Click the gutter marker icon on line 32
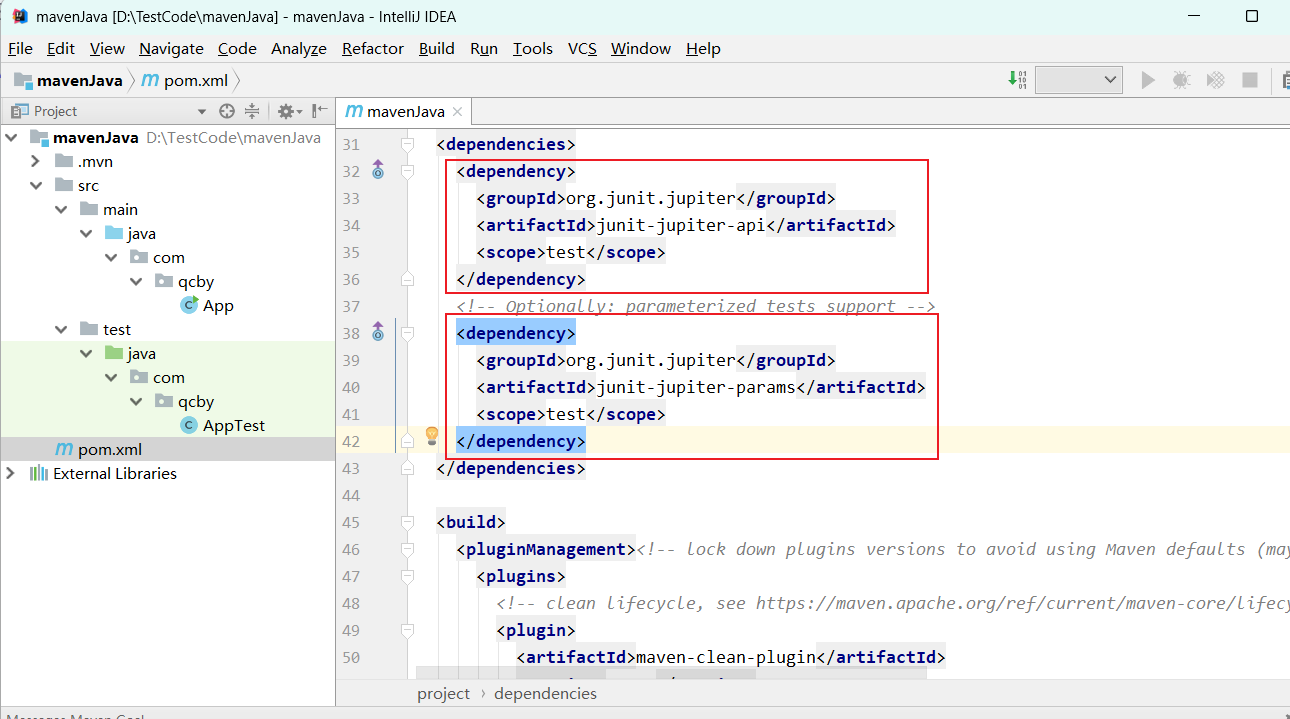 coord(378,170)
